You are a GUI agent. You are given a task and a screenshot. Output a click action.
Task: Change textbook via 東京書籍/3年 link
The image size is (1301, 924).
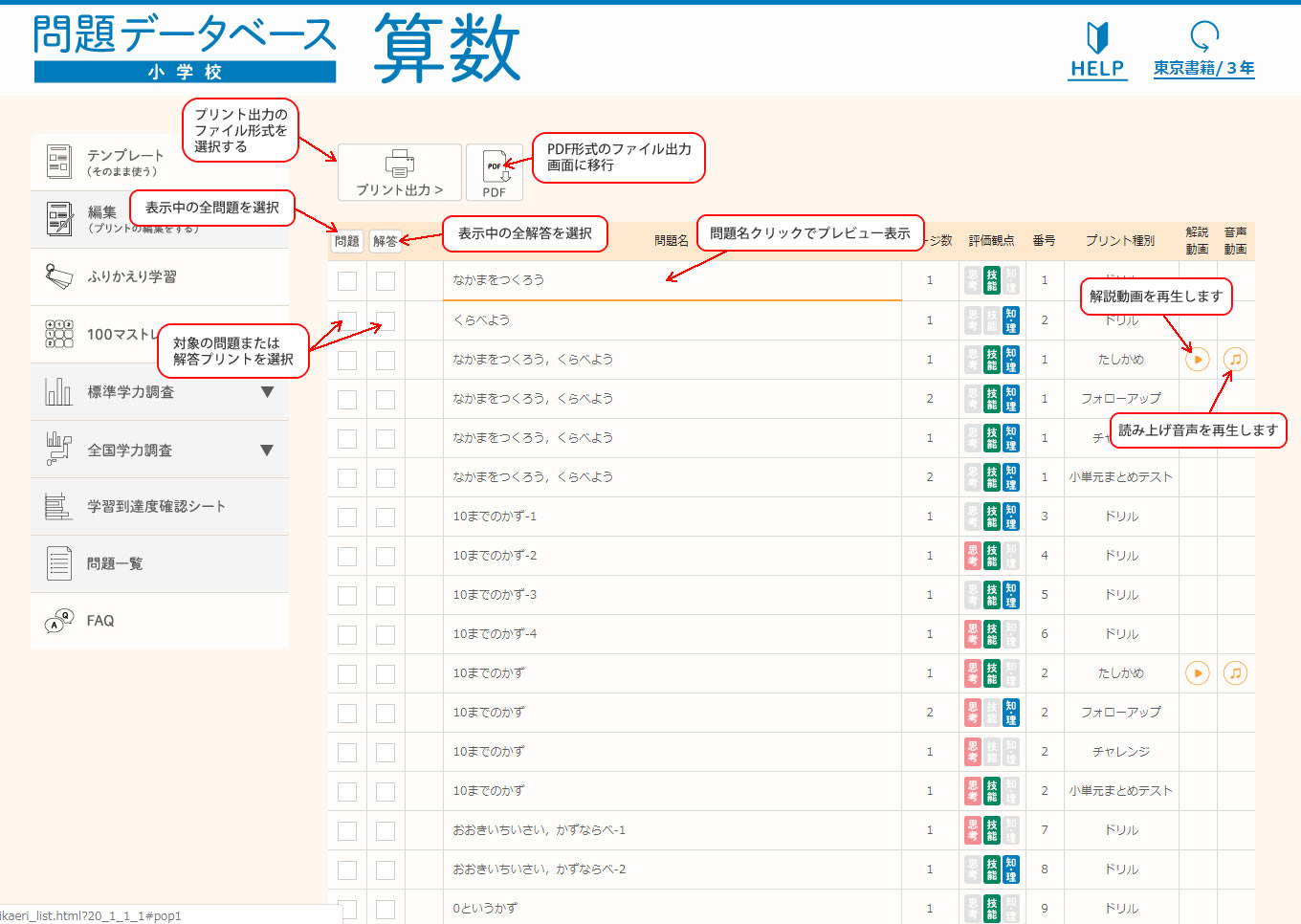pos(1203,68)
